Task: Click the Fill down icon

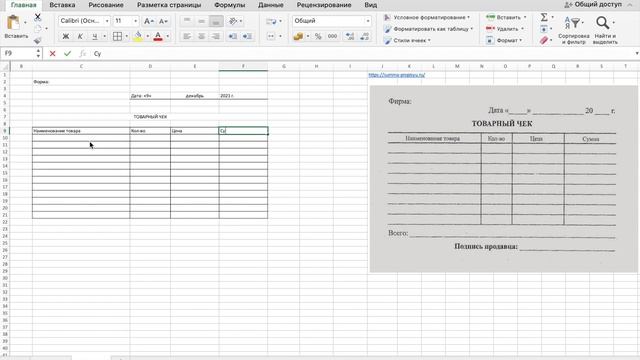Action: pyautogui.click(x=544, y=29)
